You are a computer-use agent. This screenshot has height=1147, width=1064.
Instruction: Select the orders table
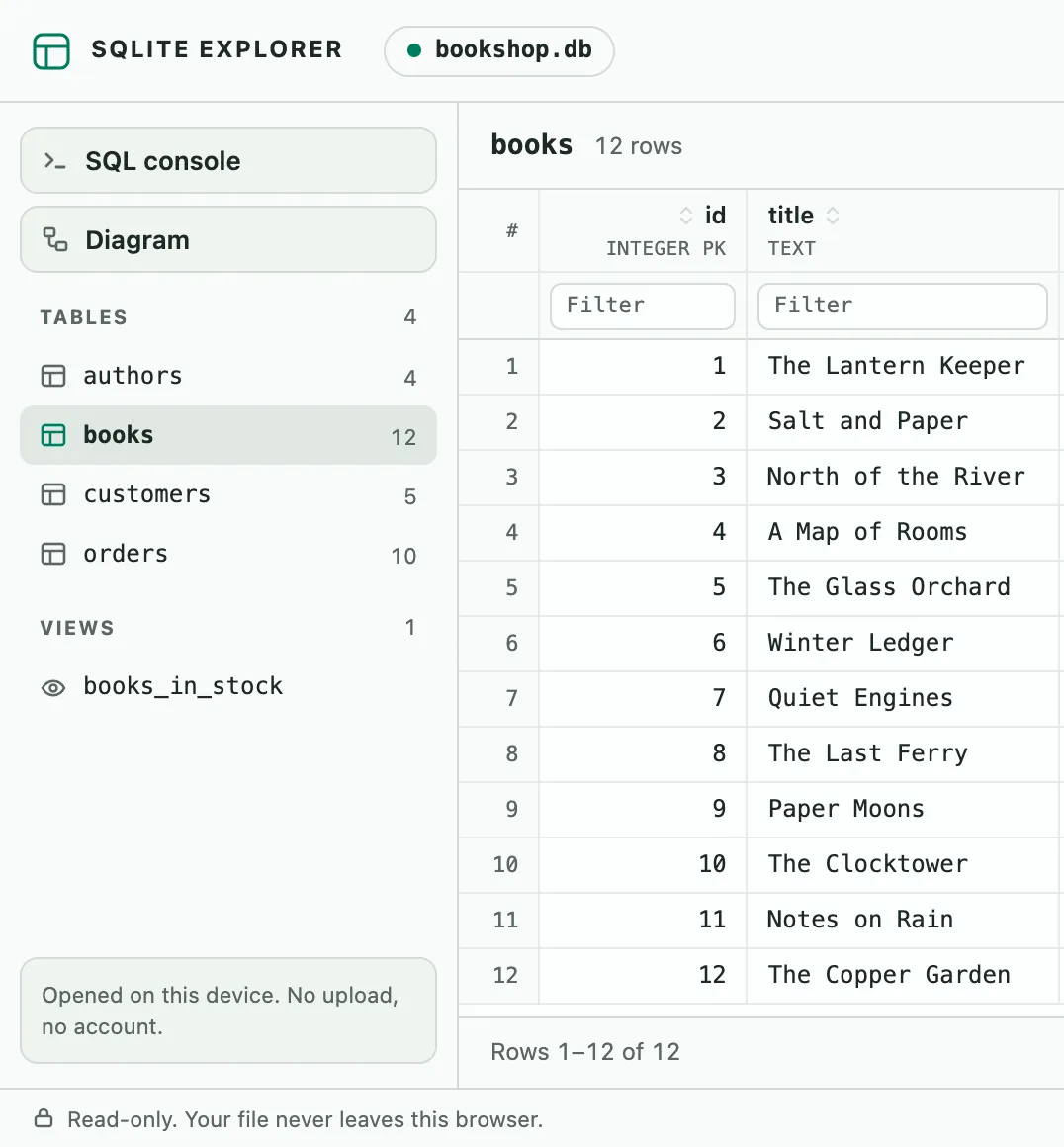click(228, 554)
